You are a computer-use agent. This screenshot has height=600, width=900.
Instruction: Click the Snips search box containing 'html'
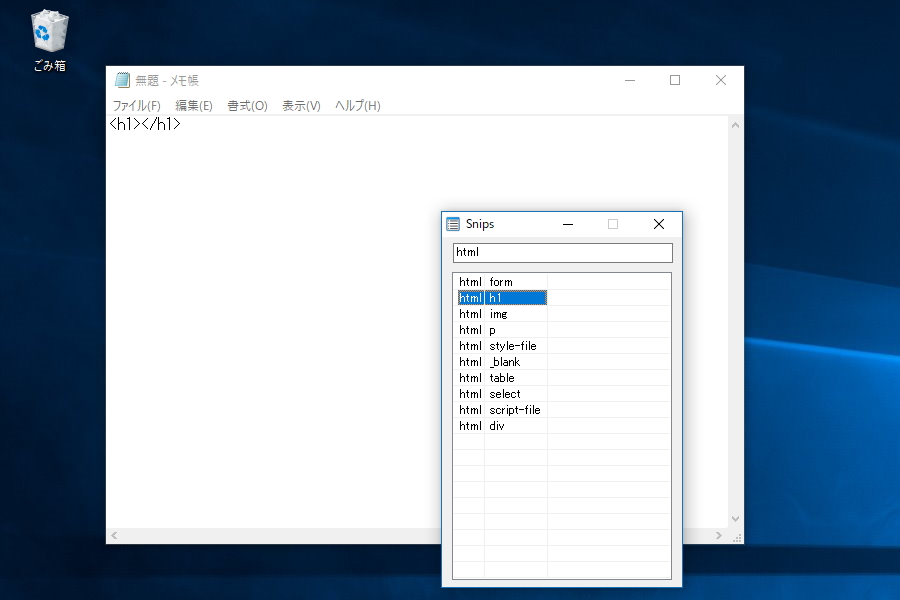(562, 252)
